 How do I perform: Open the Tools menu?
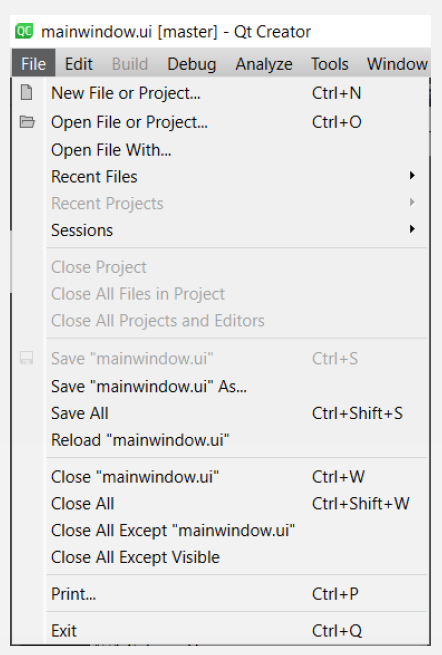(x=330, y=64)
